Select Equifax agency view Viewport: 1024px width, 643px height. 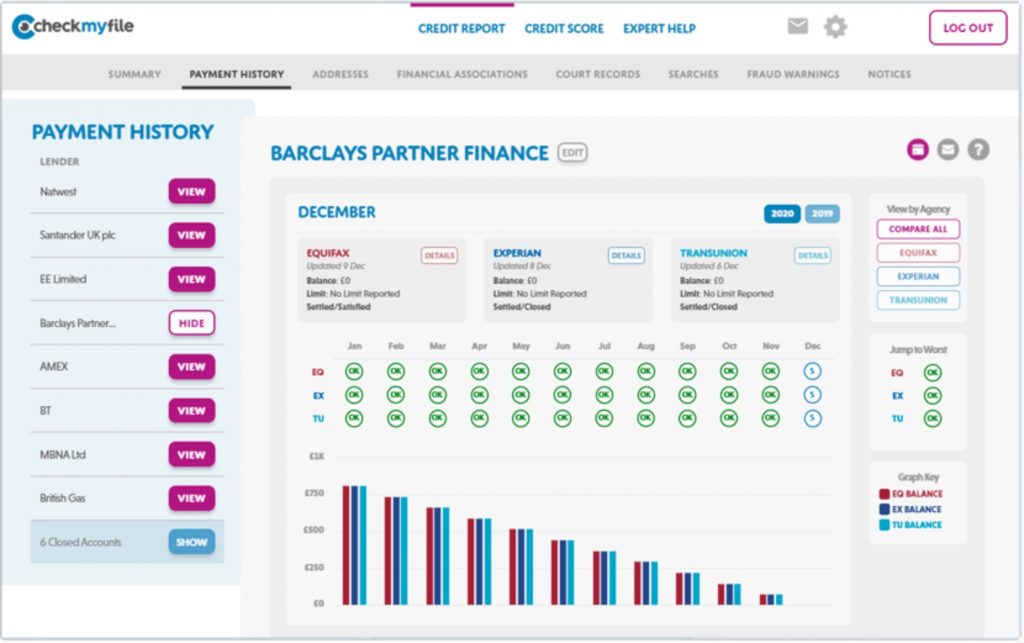[918, 253]
